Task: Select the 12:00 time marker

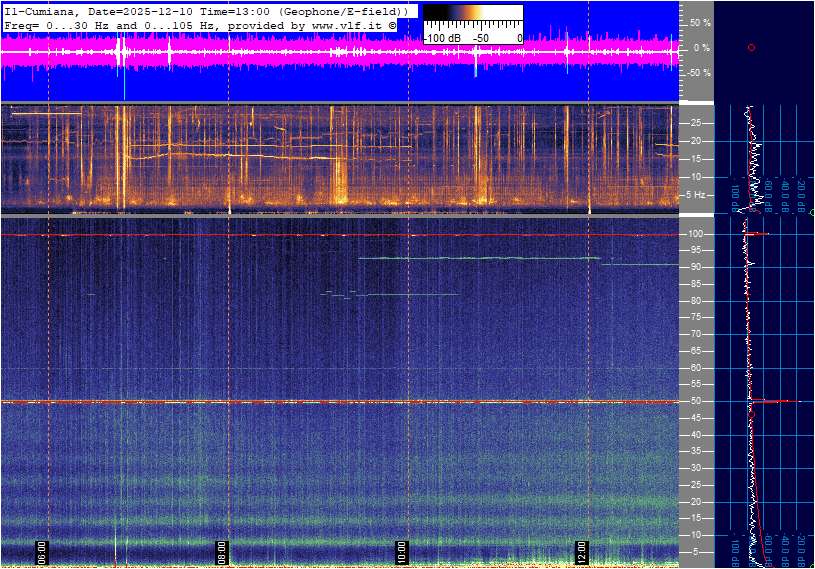Action: [581, 551]
